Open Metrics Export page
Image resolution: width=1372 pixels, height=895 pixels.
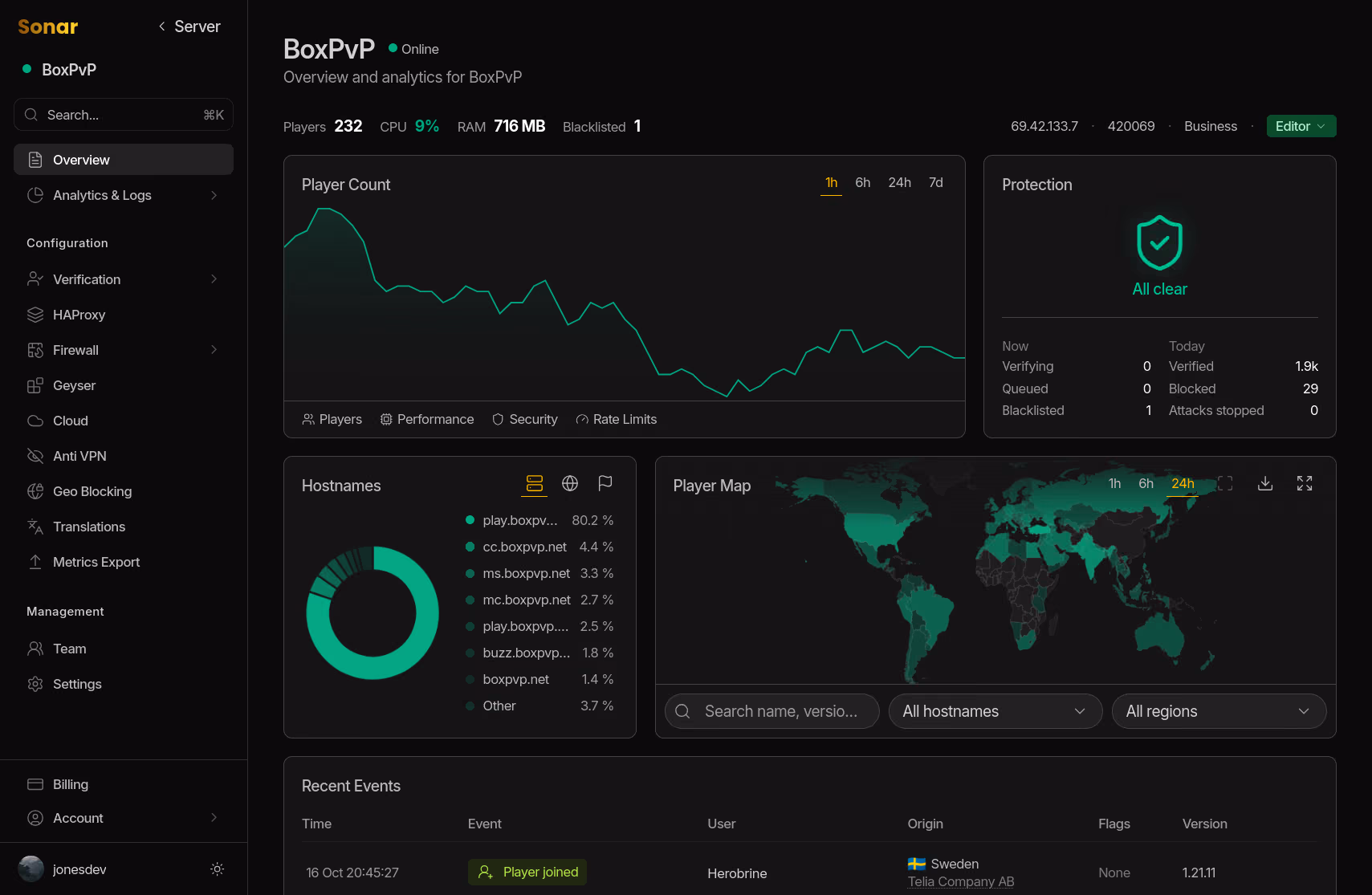[x=124, y=562]
